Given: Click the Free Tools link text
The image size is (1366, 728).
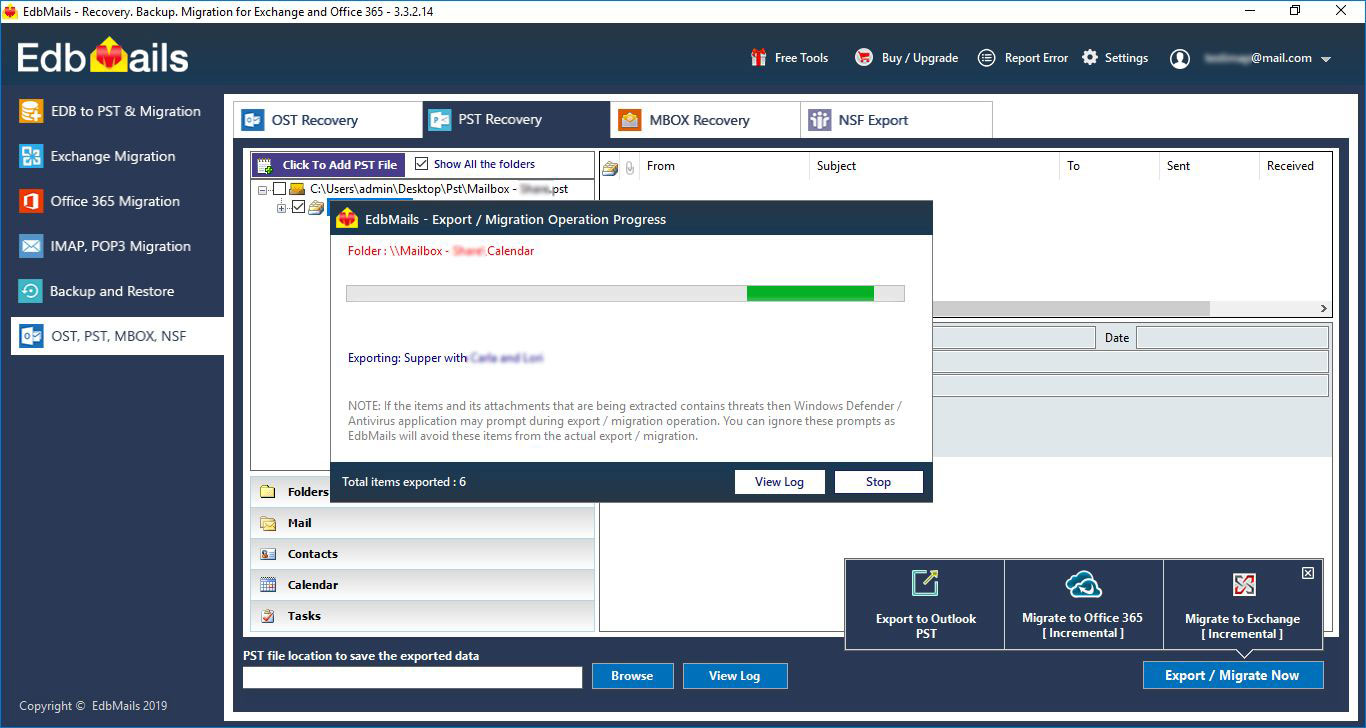Looking at the screenshot, I should tap(801, 58).
